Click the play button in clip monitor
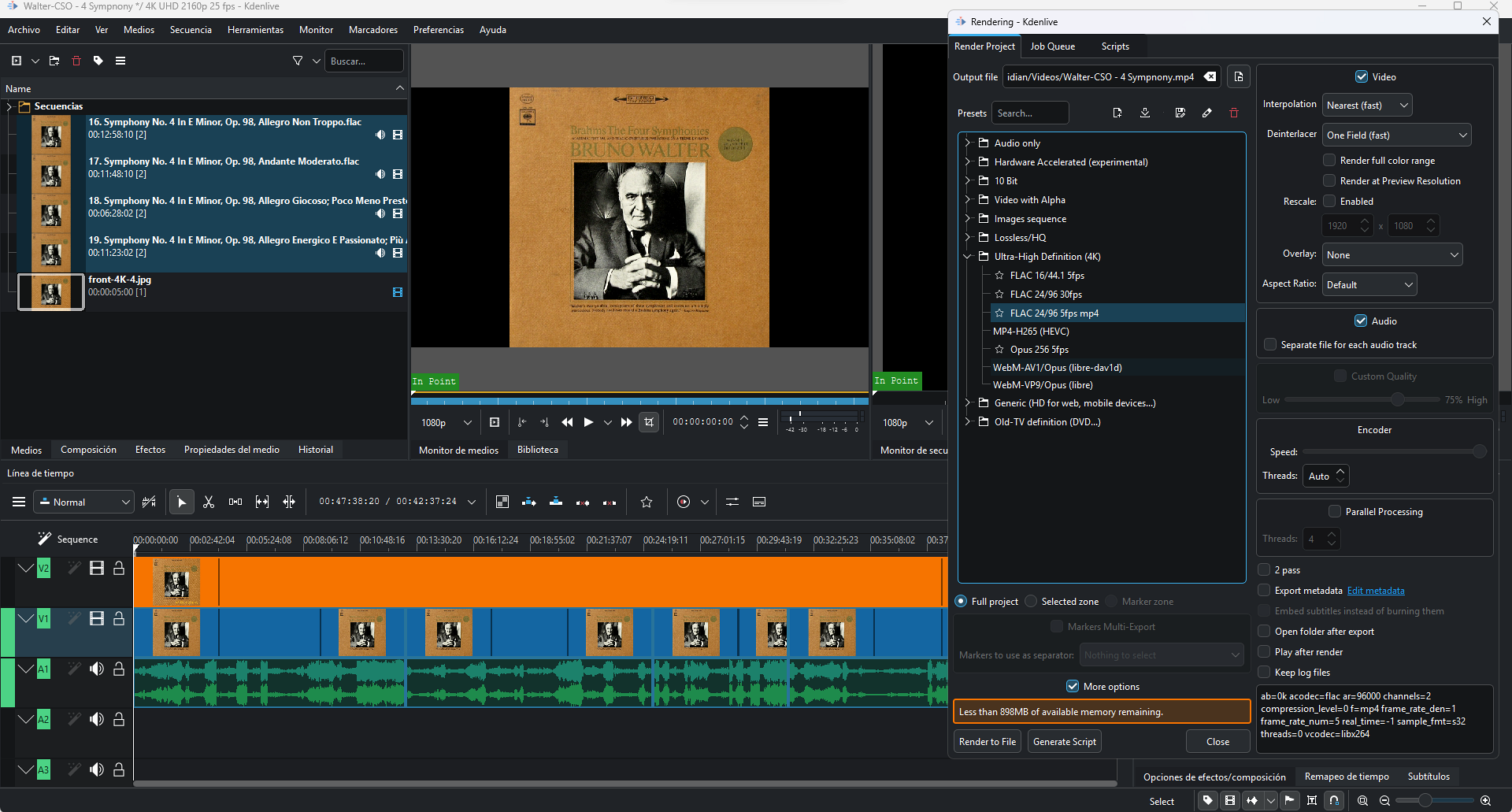1512x812 pixels. (588, 422)
